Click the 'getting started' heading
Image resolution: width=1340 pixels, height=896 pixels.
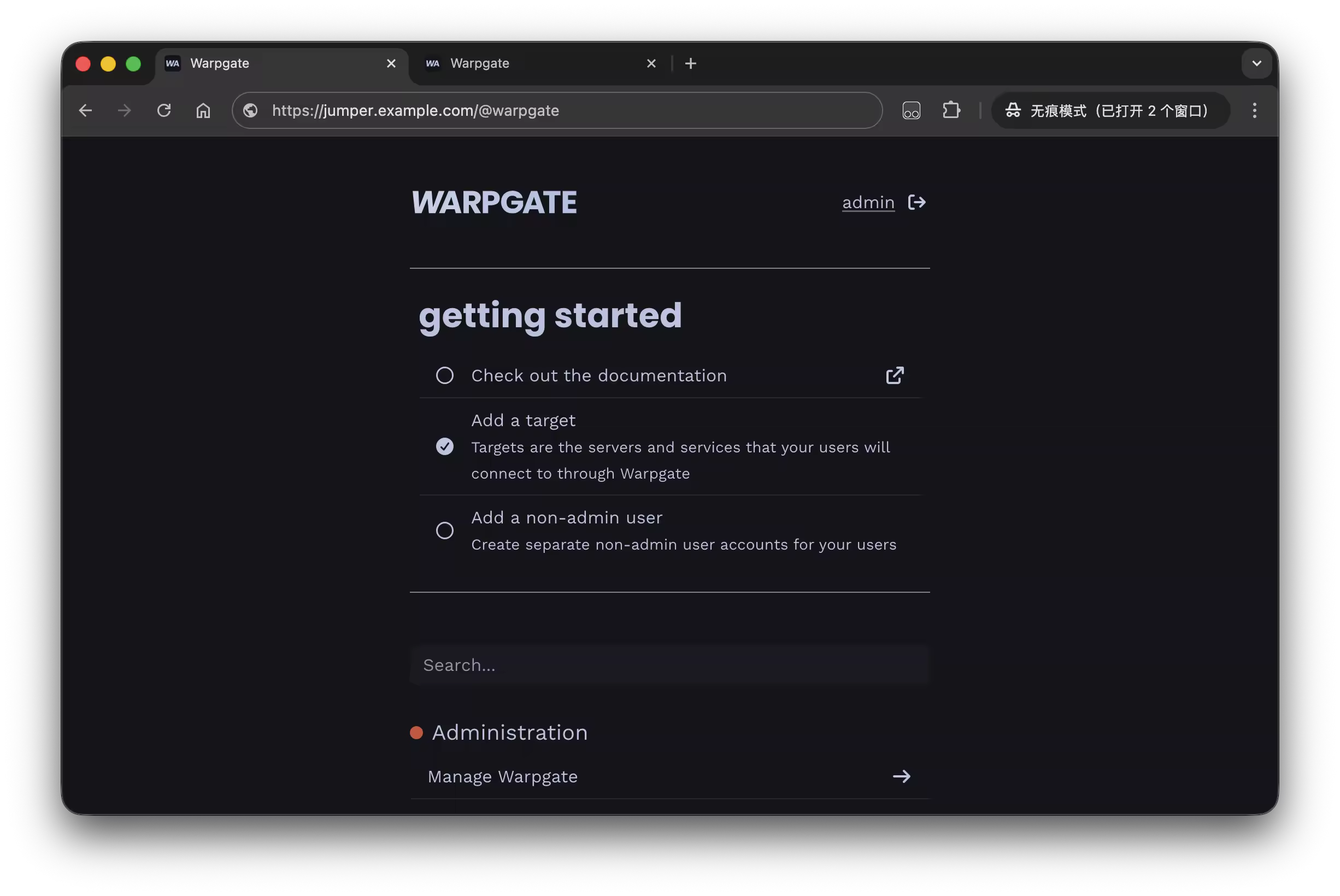[x=550, y=316]
